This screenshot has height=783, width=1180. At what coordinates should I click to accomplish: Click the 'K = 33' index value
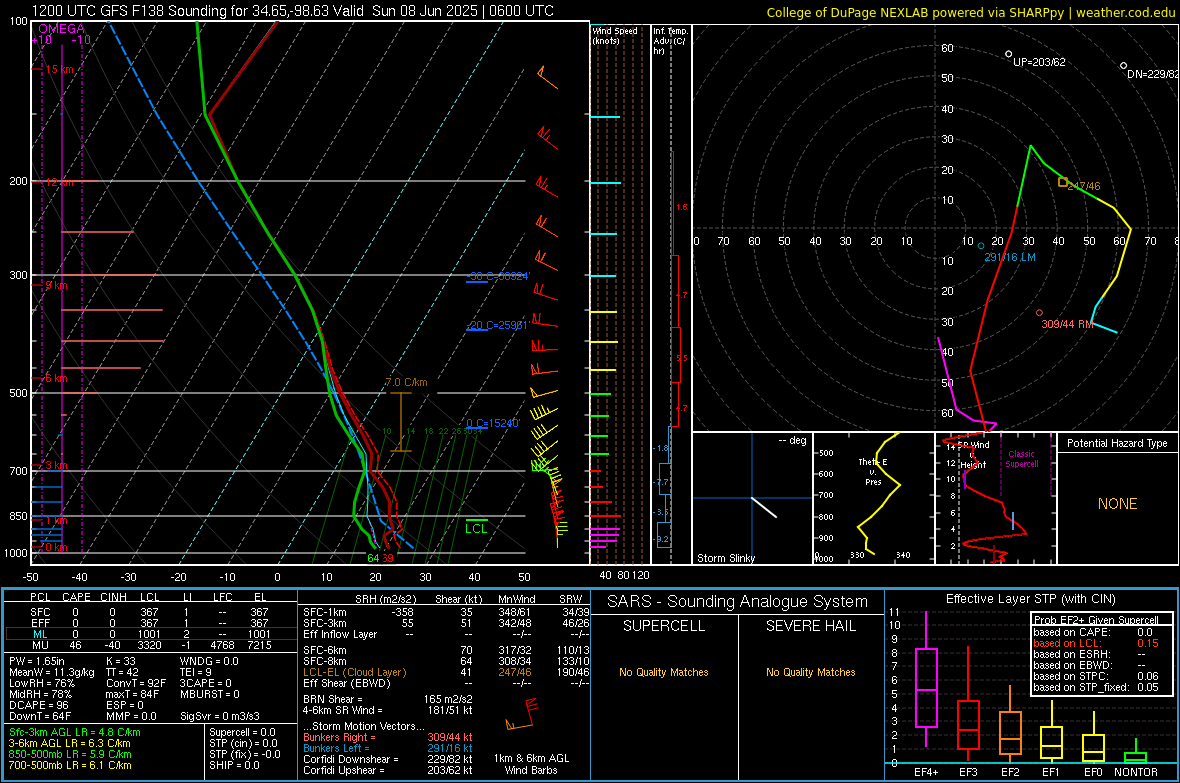tap(121, 661)
